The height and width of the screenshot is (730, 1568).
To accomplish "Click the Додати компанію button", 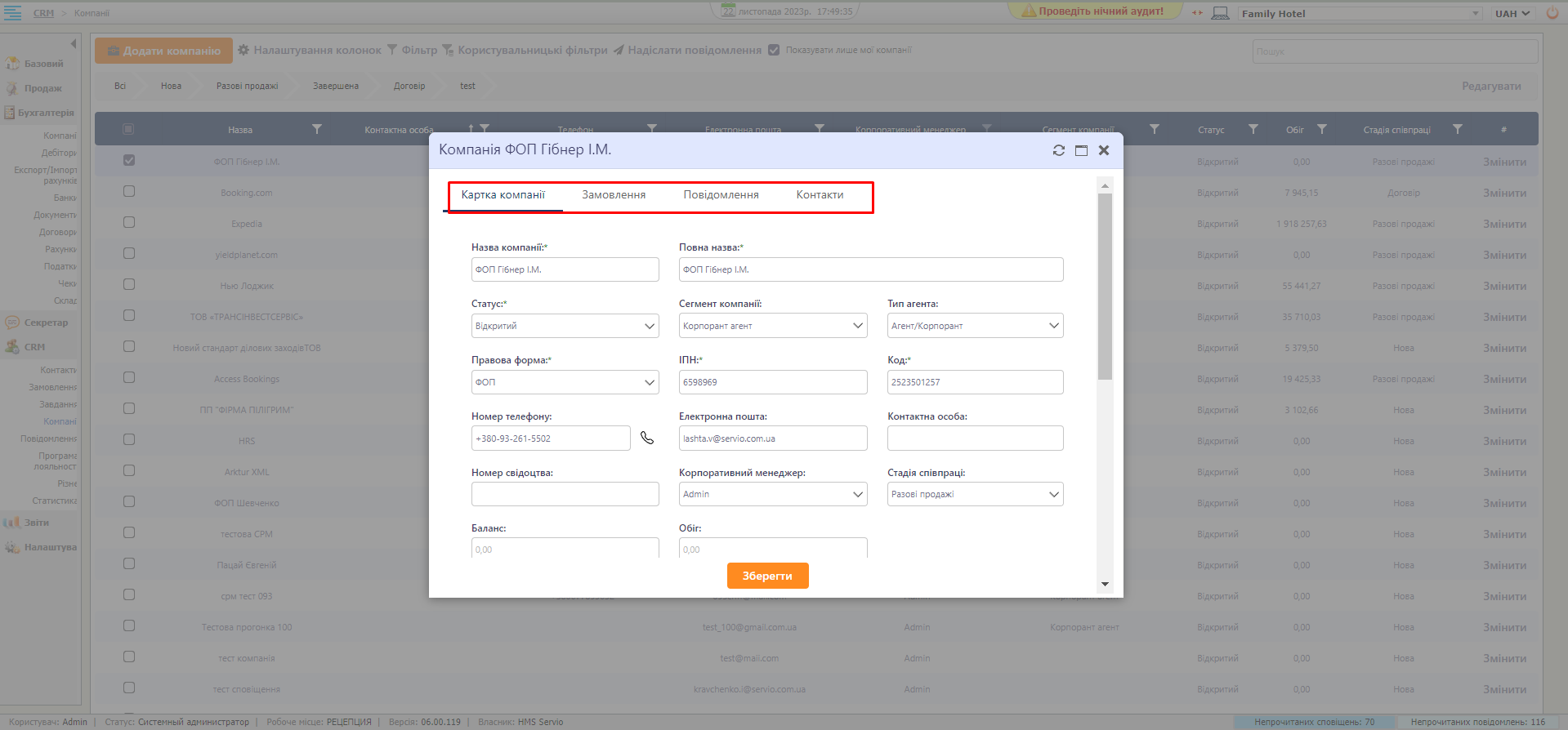I will (x=163, y=51).
